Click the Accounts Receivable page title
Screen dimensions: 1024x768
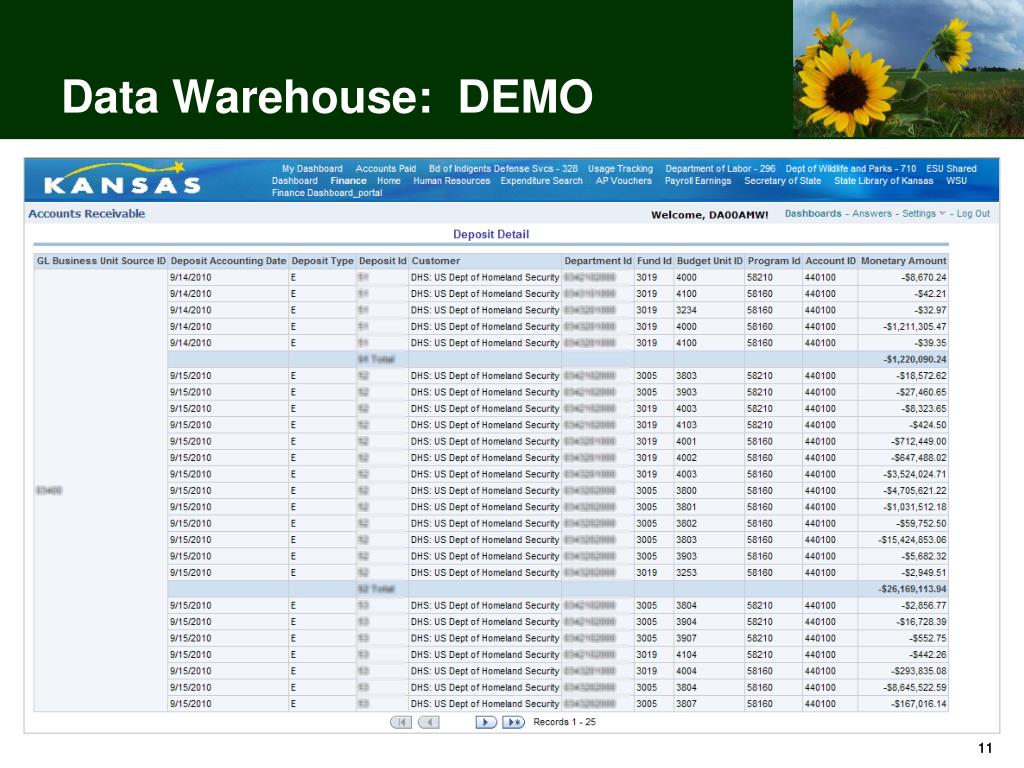click(87, 214)
